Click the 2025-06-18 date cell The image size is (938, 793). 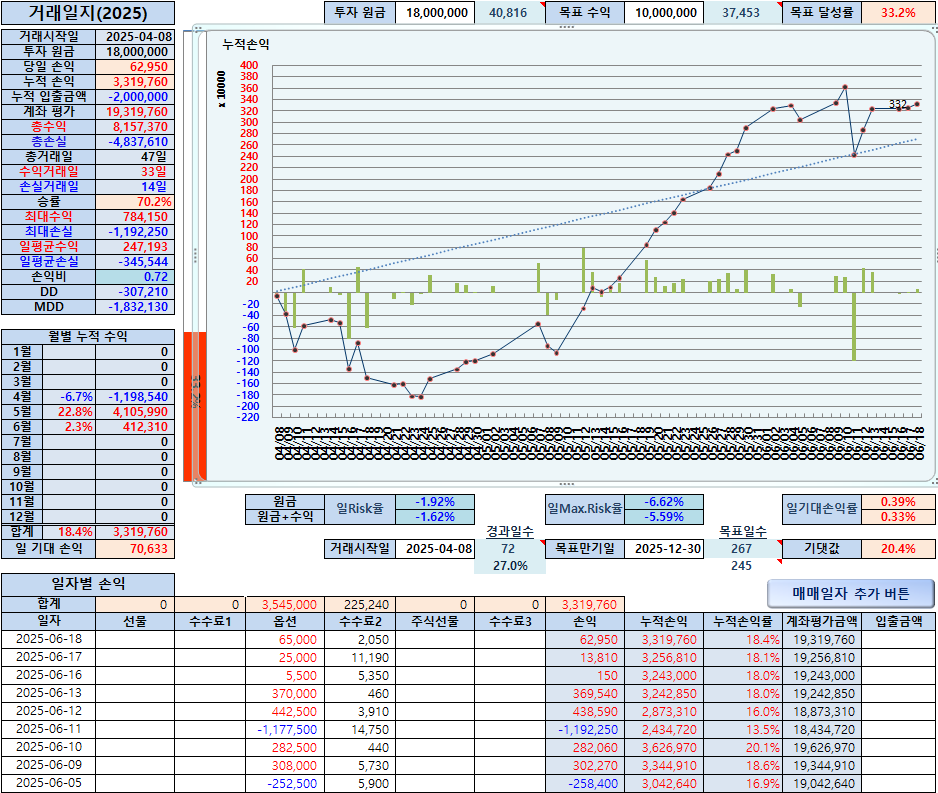click(x=48, y=639)
